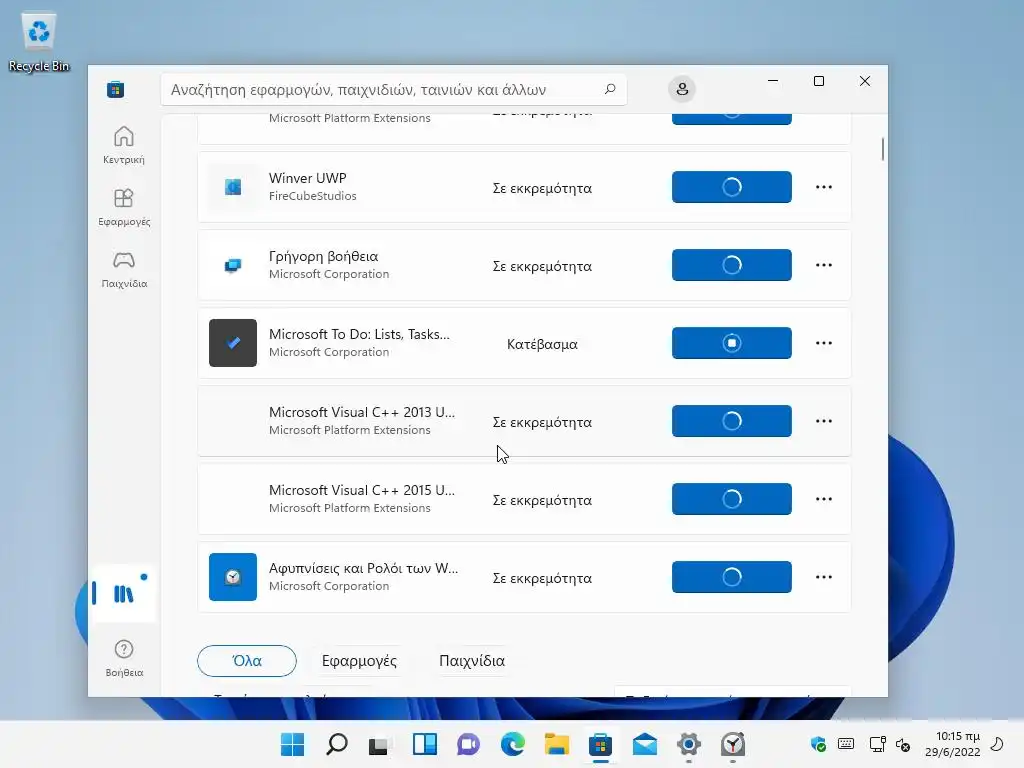Click Microsoft Store taskbar icon
The image size is (1024, 768).
pyautogui.click(x=601, y=744)
